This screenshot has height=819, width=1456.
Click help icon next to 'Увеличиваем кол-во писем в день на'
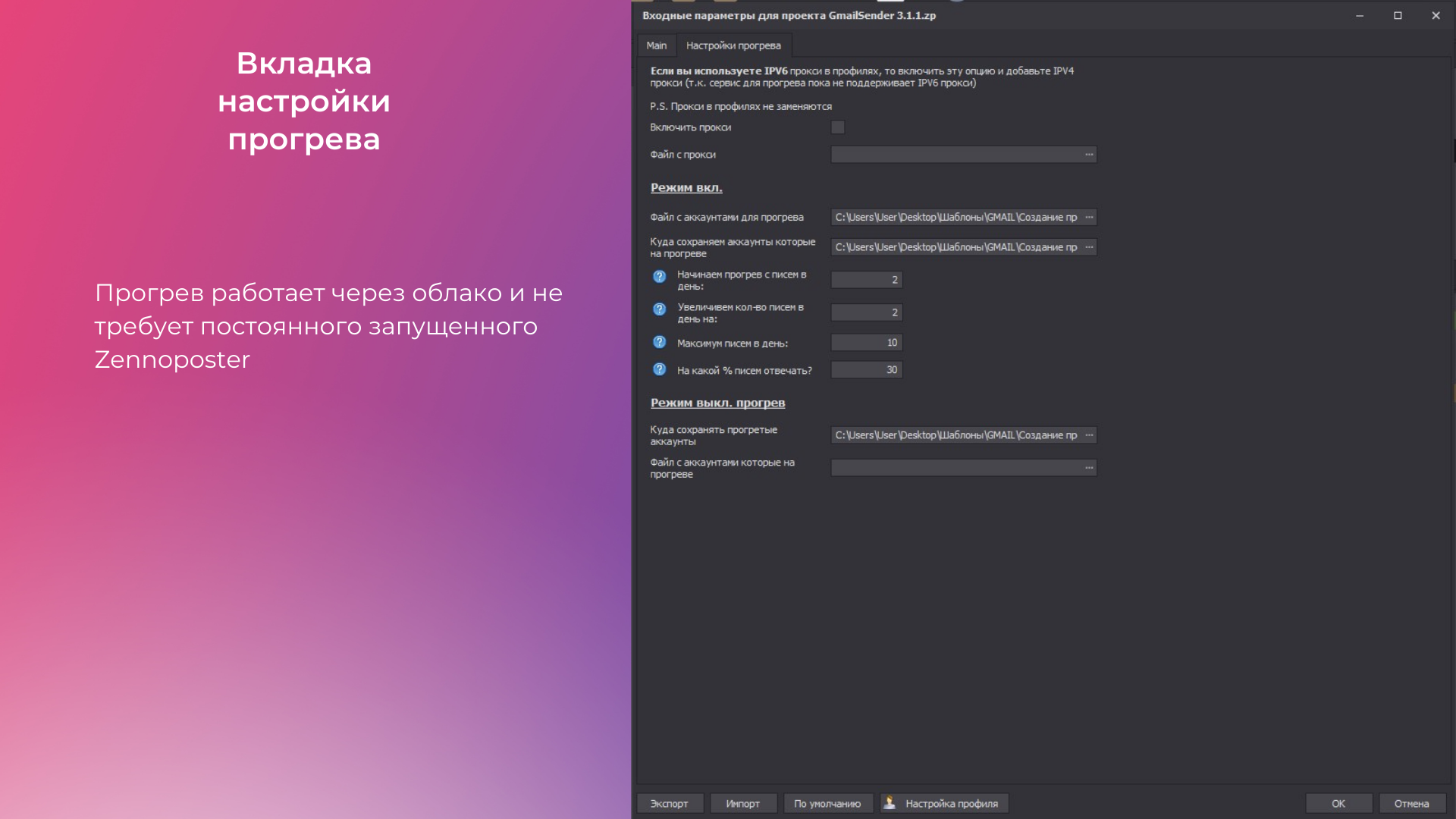659,309
